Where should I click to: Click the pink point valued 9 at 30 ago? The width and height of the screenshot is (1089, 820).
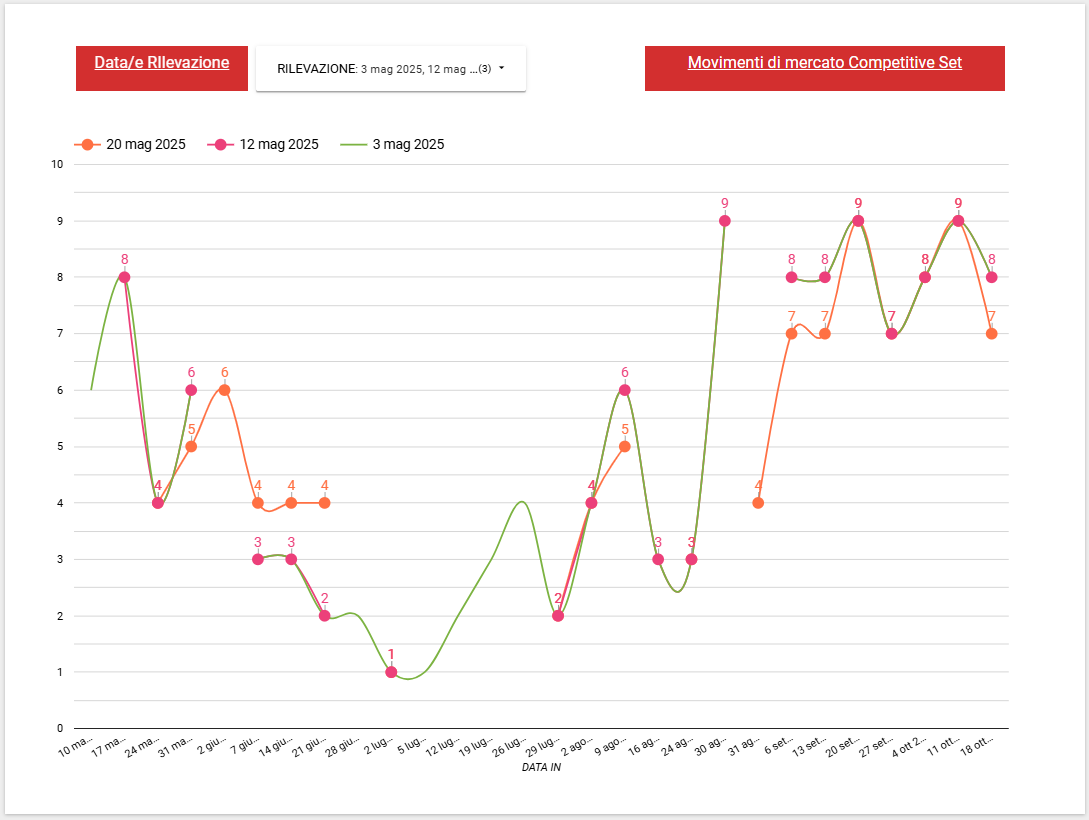click(x=725, y=221)
